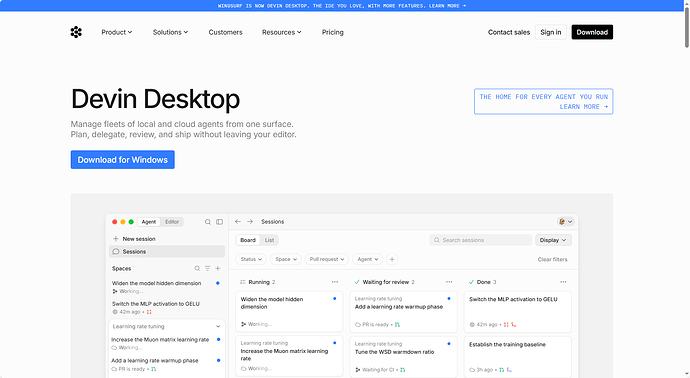Open the Status filter dropdown

(251, 259)
